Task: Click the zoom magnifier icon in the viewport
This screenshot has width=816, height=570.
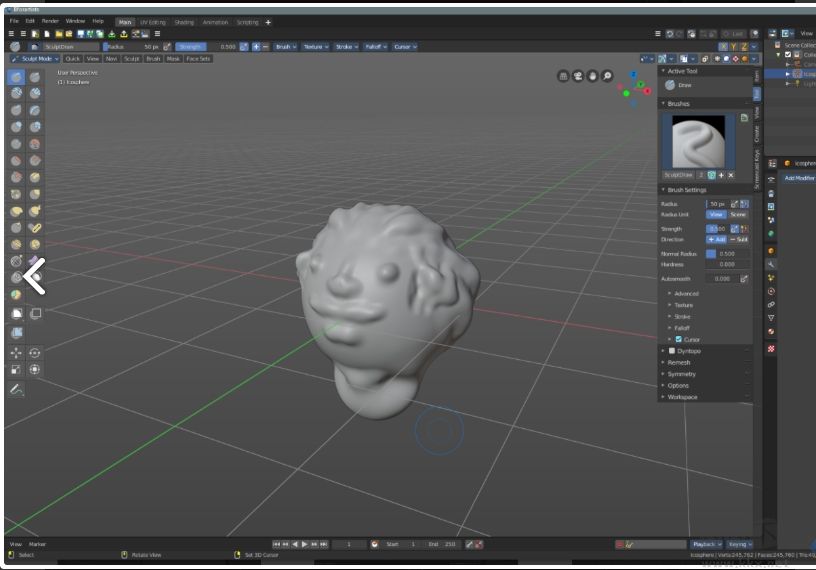Action: (x=607, y=76)
